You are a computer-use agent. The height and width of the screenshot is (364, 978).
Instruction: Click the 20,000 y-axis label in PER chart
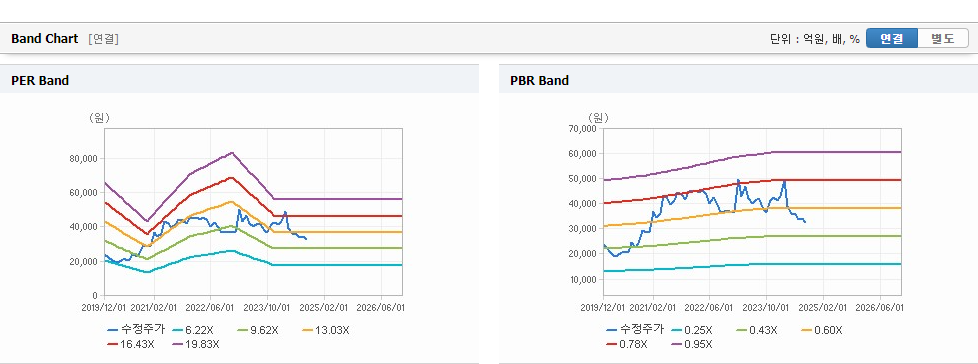click(x=84, y=261)
